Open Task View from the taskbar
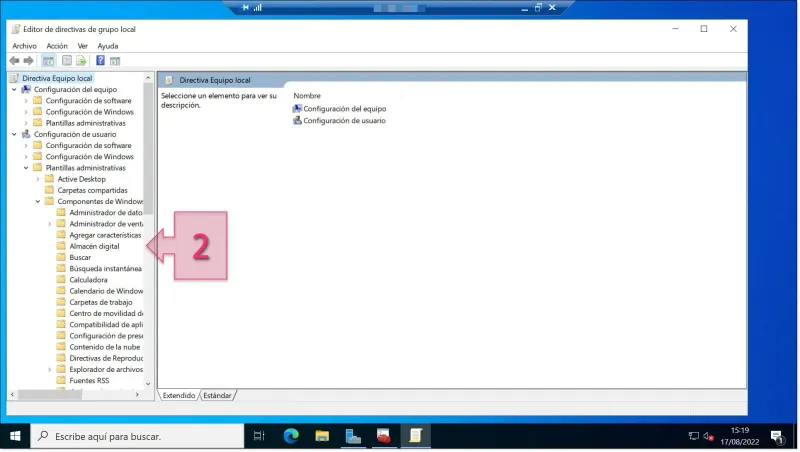 (259, 436)
